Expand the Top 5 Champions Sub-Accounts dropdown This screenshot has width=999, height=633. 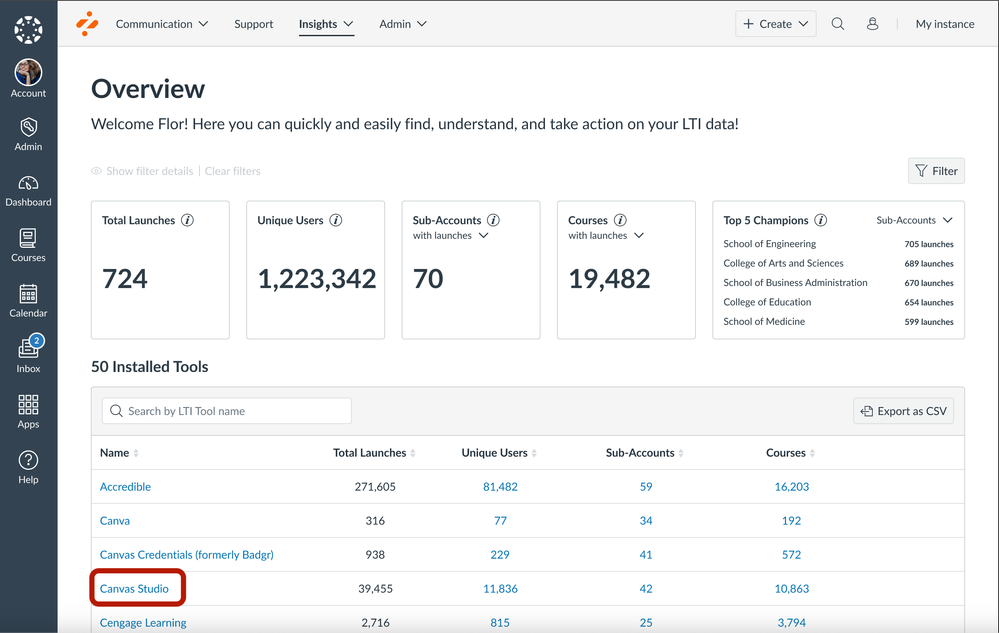(x=914, y=220)
